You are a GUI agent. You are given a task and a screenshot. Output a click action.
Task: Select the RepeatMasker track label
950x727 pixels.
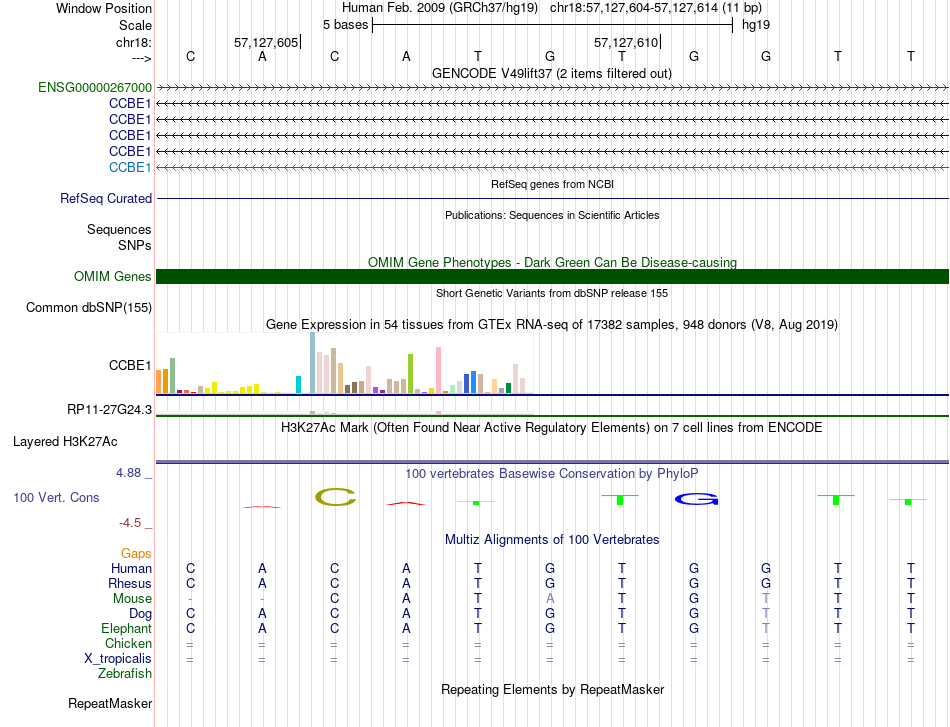pyautogui.click(x=110, y=703)
